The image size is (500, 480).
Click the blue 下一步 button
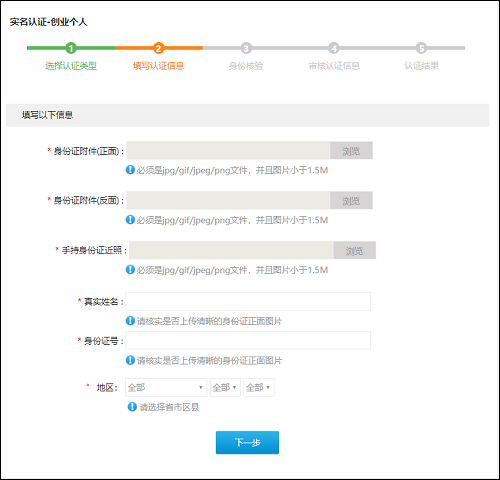tap(247, 443)
